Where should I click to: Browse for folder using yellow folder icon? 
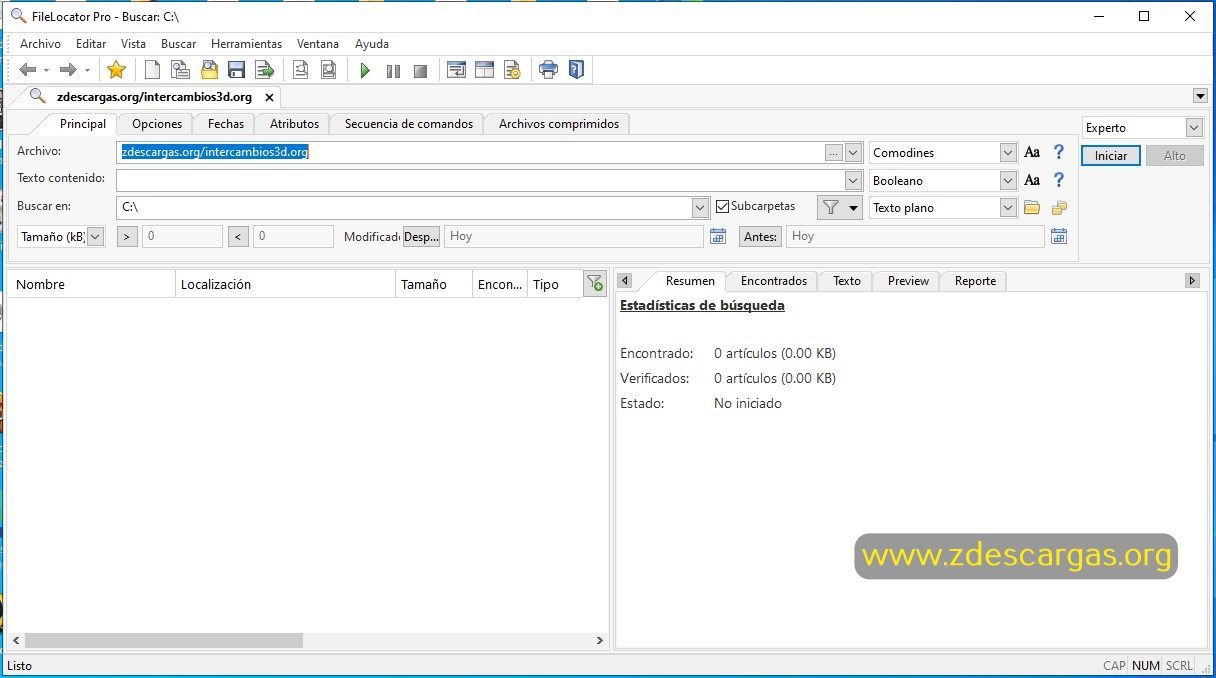[x=1032, y=208]
